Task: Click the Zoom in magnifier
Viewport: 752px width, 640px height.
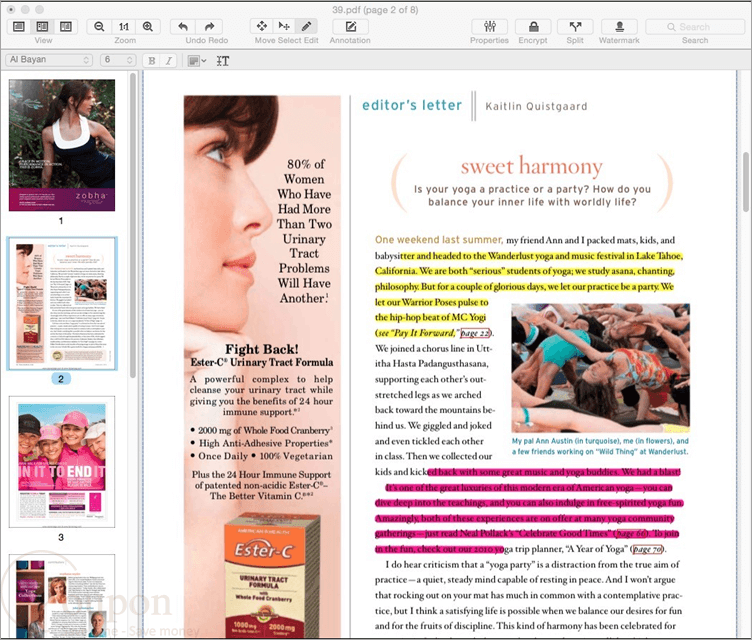Action: coord(148,26)
